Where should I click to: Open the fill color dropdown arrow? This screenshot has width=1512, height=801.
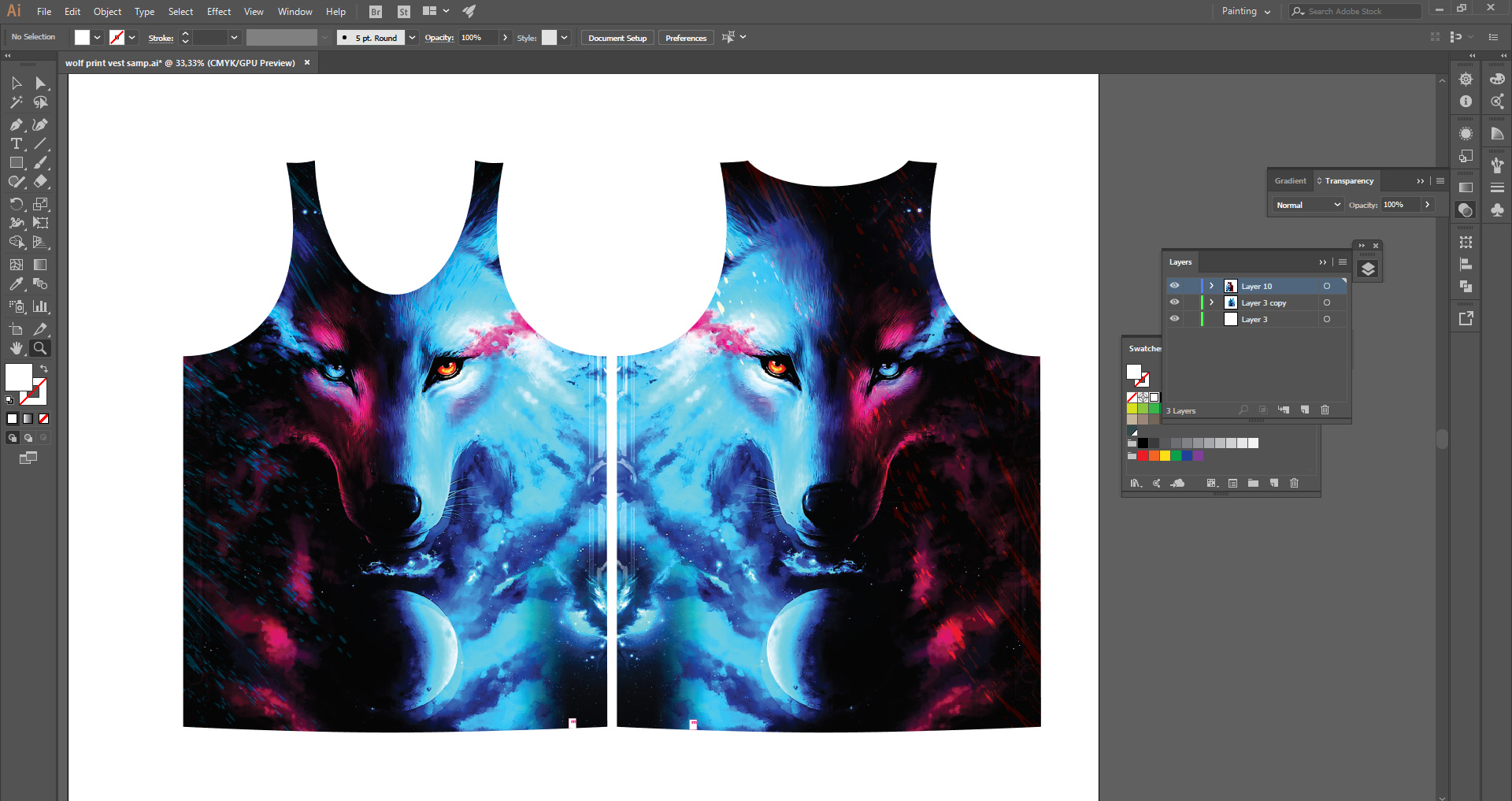97,38
